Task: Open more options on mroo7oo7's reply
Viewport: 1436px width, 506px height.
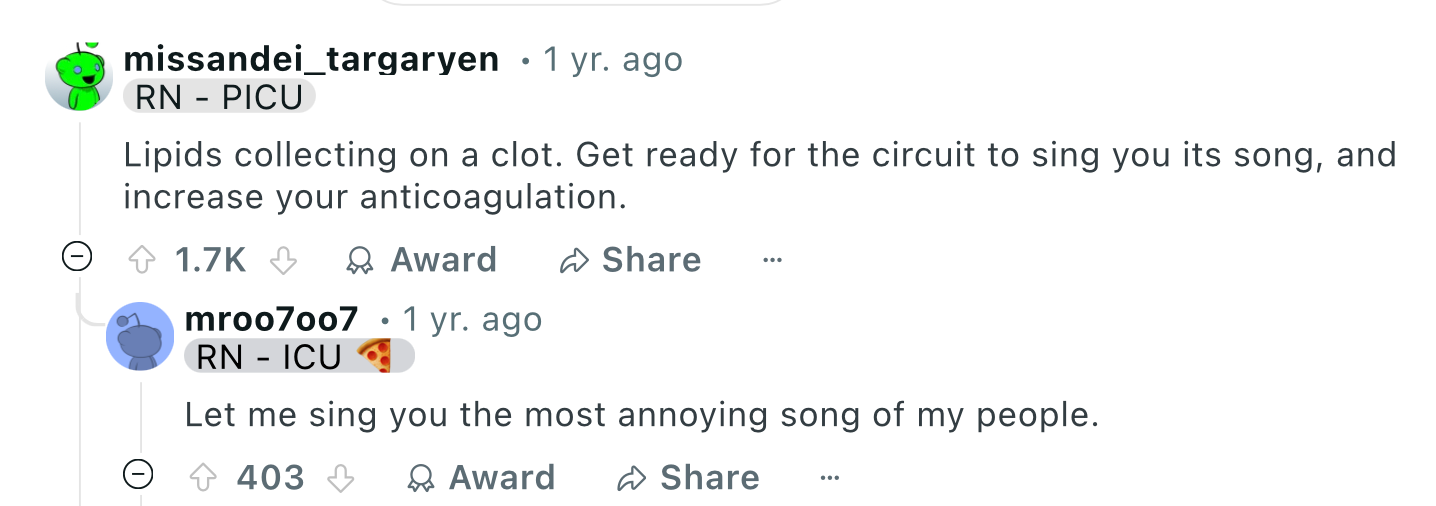Action: 829,478
